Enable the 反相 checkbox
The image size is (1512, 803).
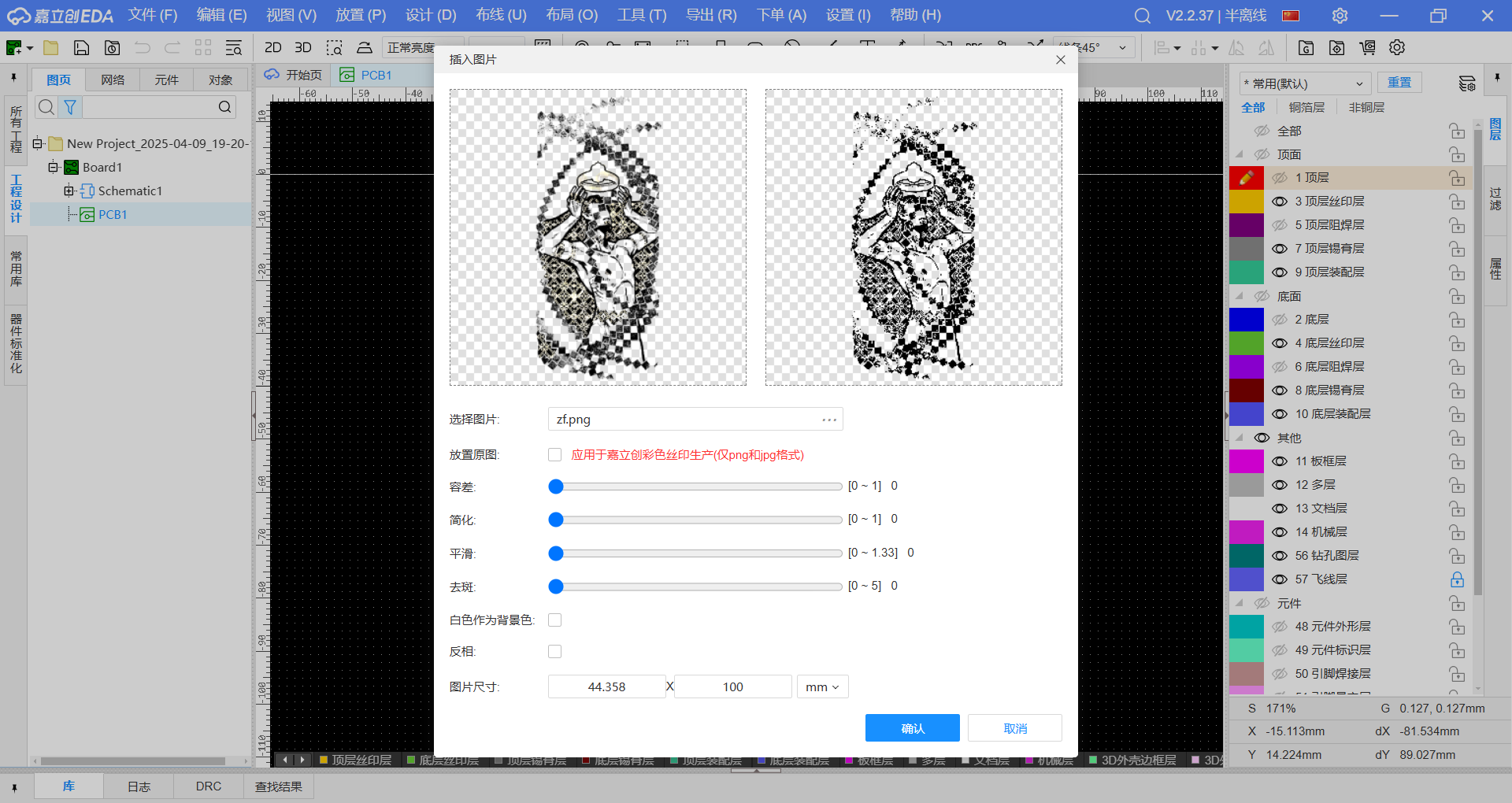(x=555, y=652)
